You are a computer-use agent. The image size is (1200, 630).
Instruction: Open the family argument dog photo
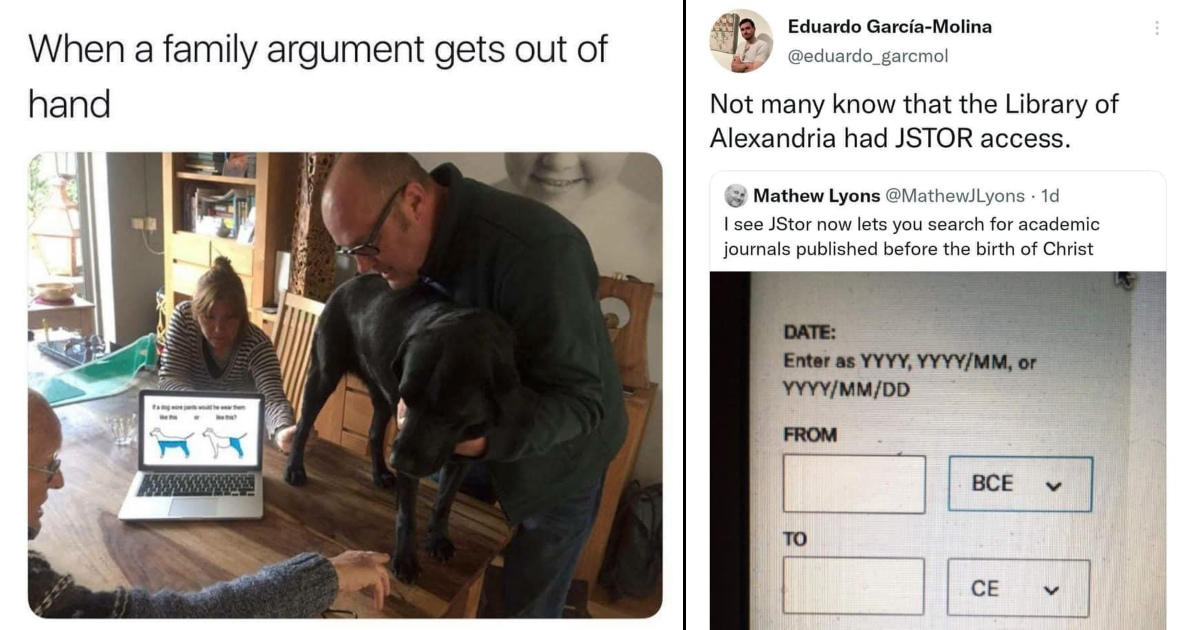pos(345,385)
